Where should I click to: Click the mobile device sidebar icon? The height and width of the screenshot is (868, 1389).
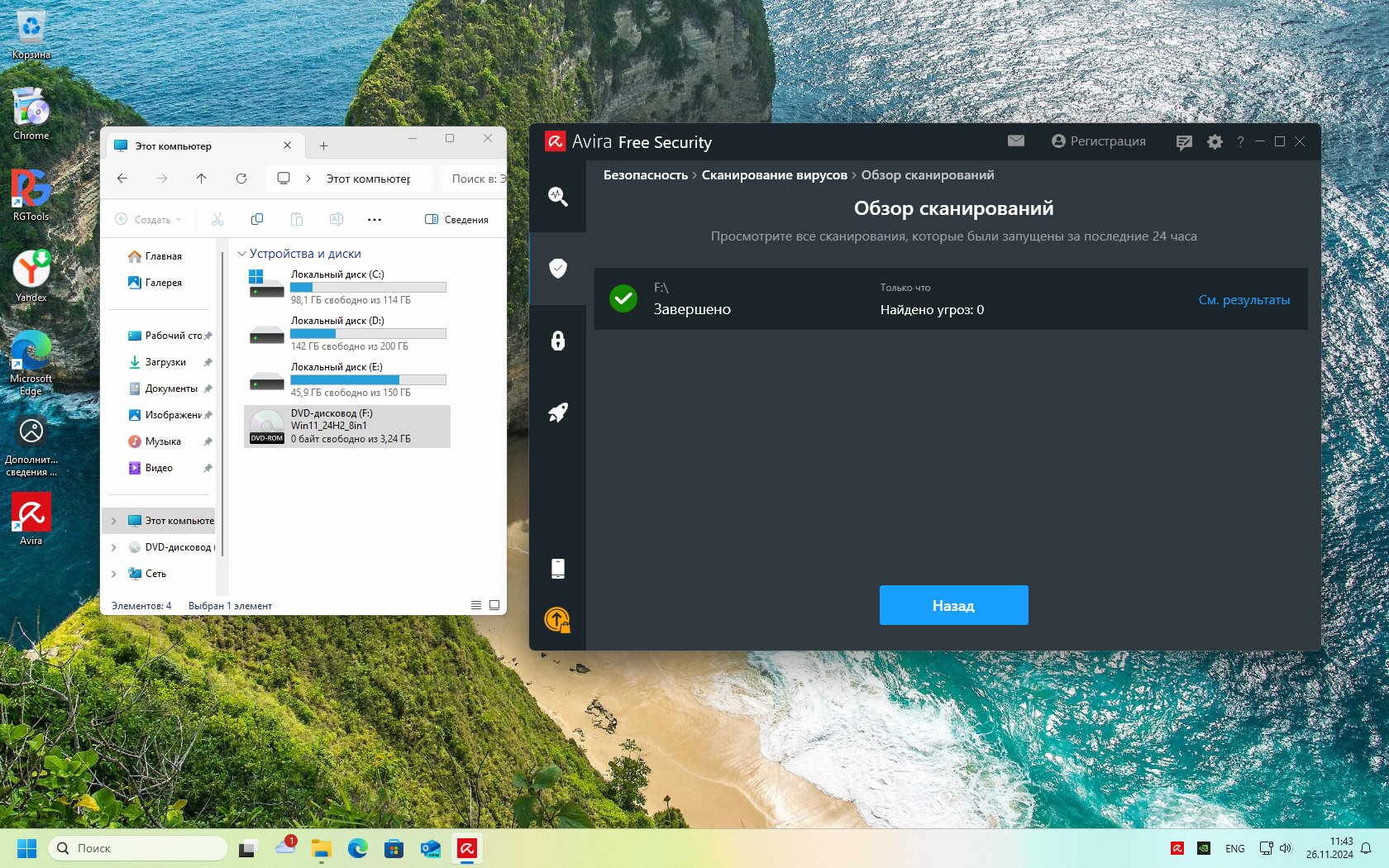coord(557,568)
